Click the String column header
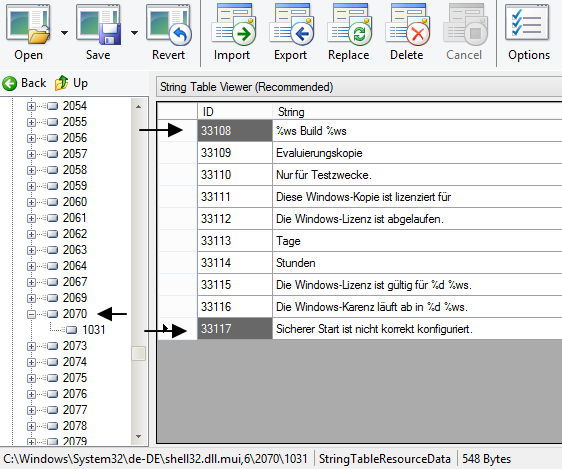 click(x=417, y=112)
